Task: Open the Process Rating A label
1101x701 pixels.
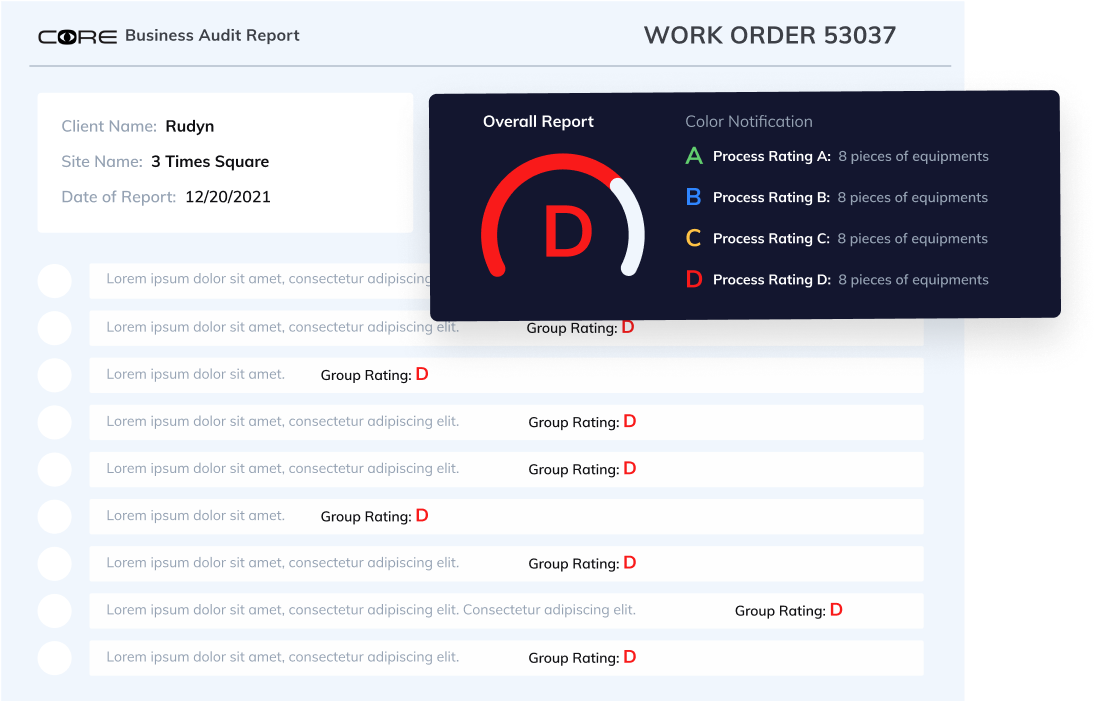Action: [x=771, y=156]
